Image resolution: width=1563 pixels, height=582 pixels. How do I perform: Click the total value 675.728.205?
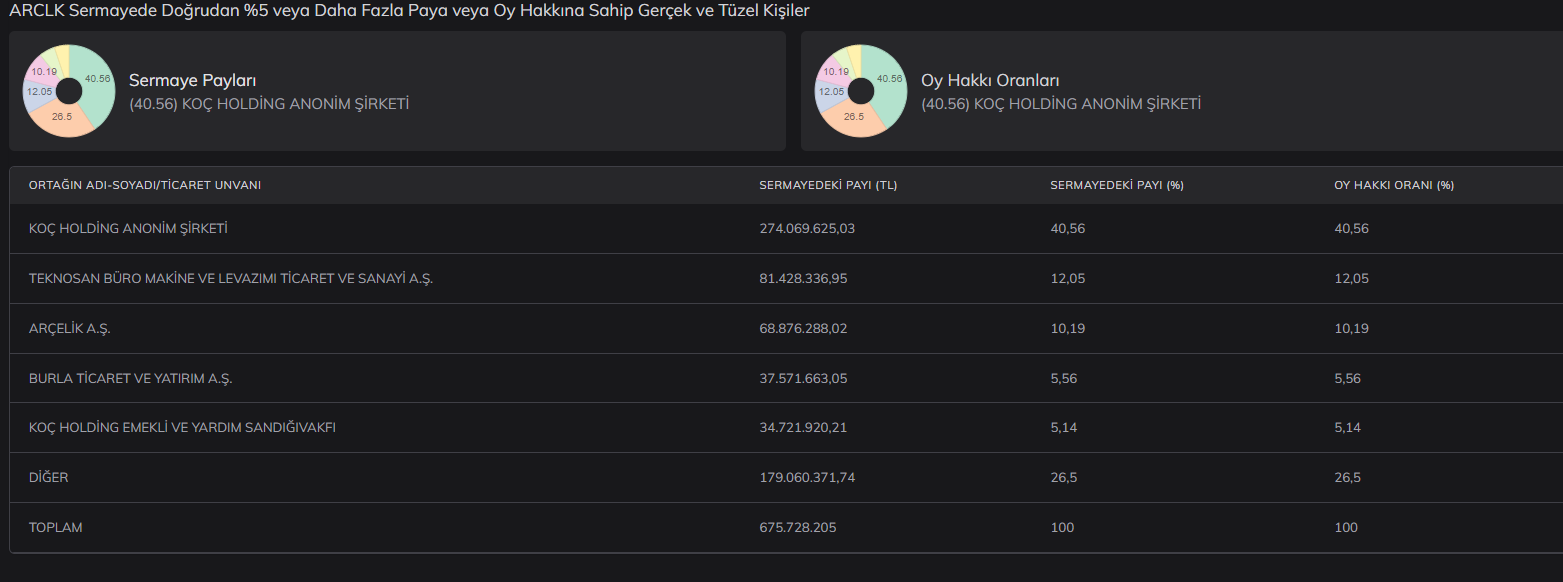coord(798,527)
